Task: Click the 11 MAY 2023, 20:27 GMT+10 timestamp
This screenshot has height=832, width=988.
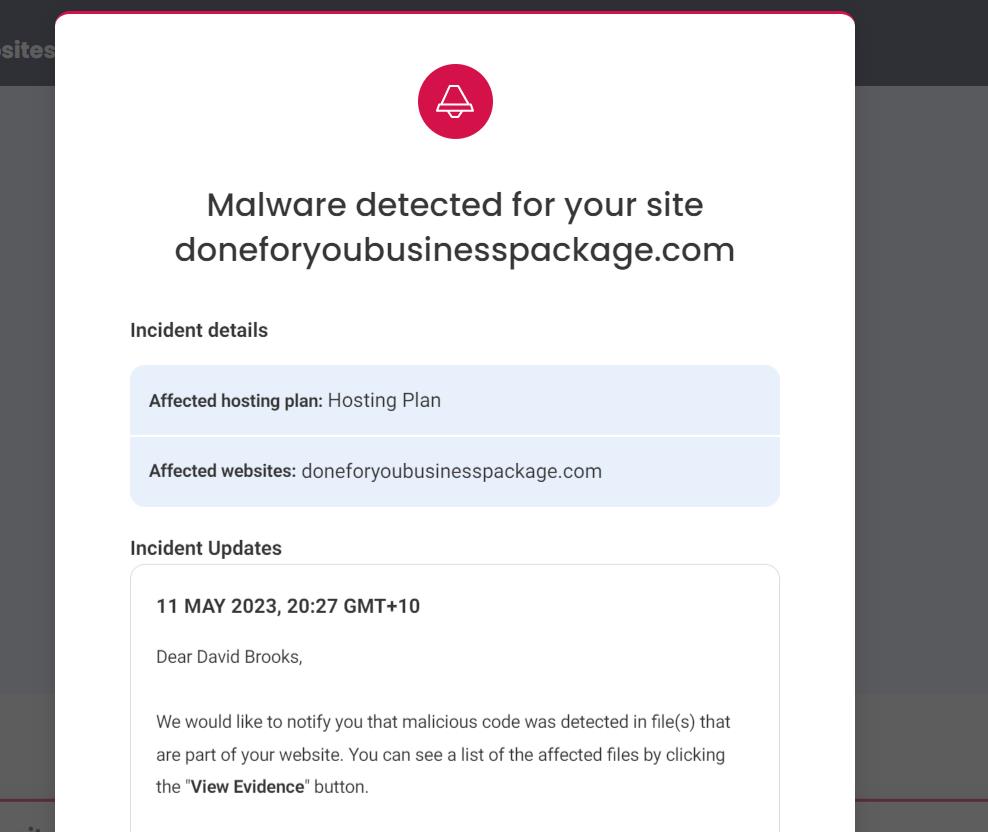Action: pos(288,606)
